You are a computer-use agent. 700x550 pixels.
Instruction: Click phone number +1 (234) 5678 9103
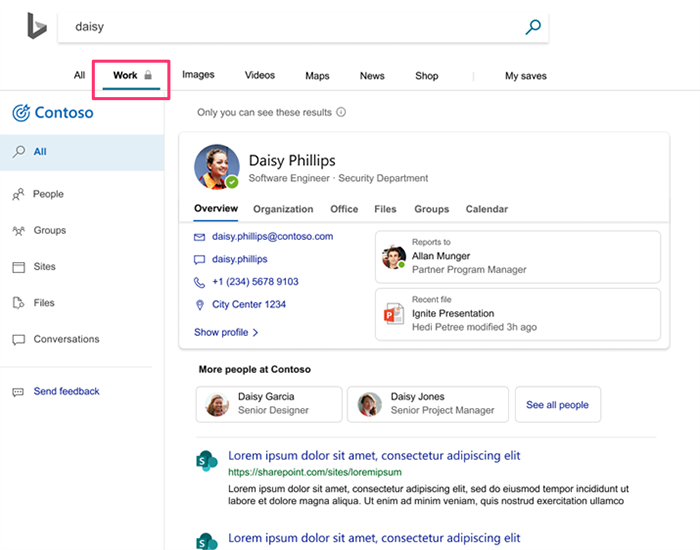pyautogui.click(x=255, y=282)
